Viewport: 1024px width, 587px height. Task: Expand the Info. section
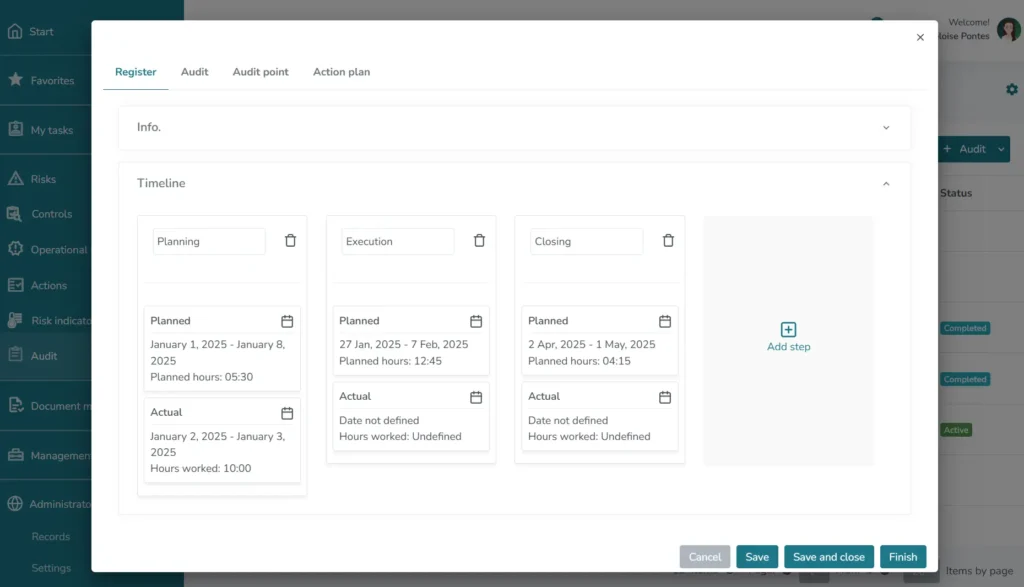[x=885, y=128]
